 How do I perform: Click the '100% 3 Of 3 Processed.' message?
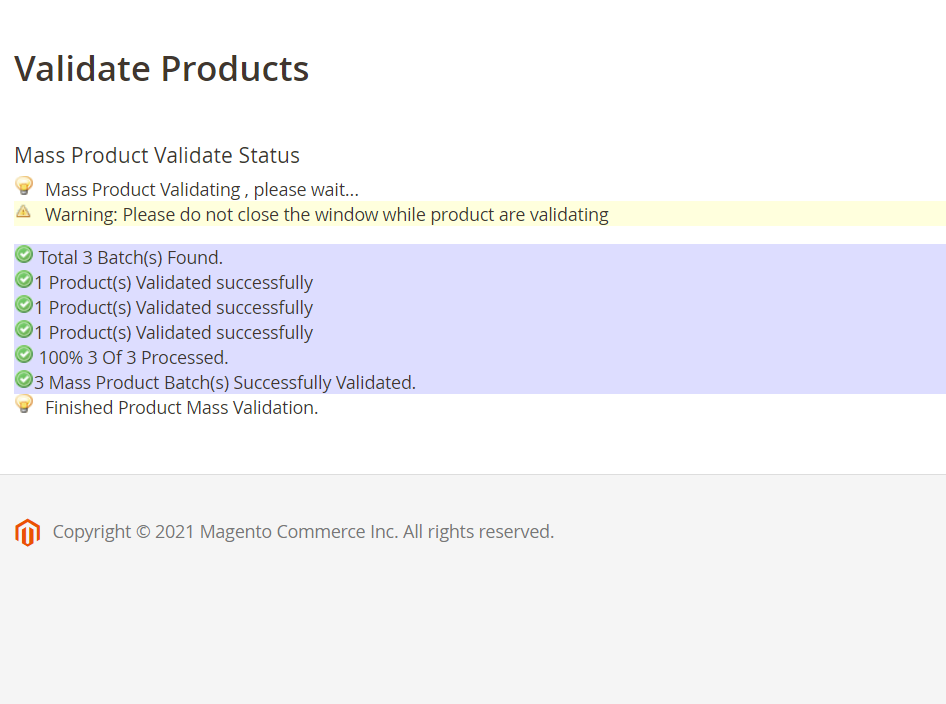133,358
